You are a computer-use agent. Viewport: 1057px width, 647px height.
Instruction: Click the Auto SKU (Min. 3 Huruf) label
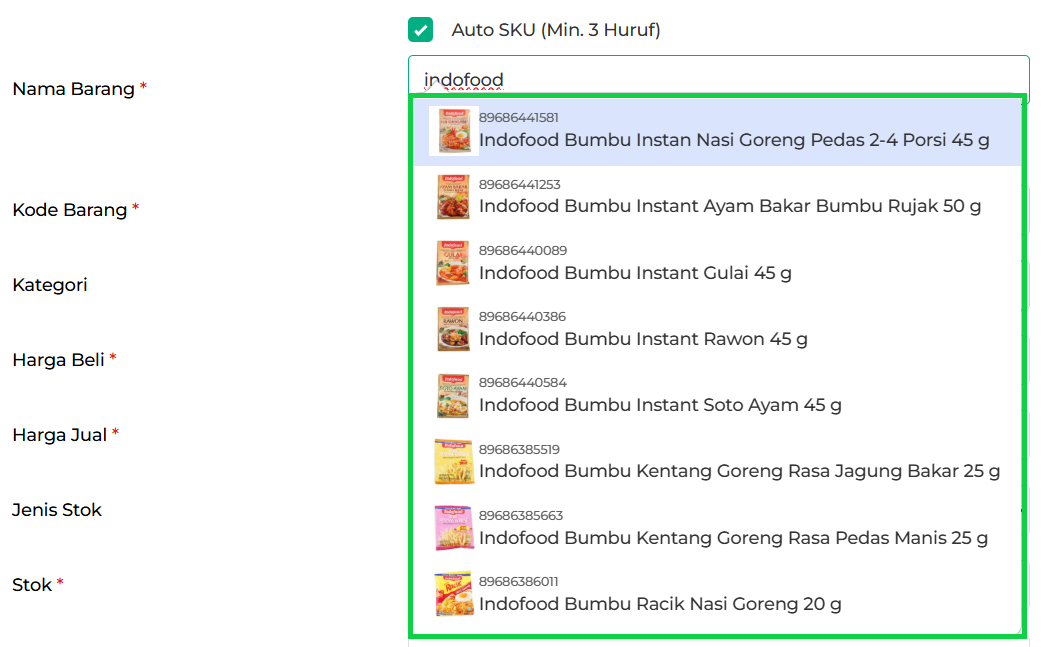click(556, 30)
